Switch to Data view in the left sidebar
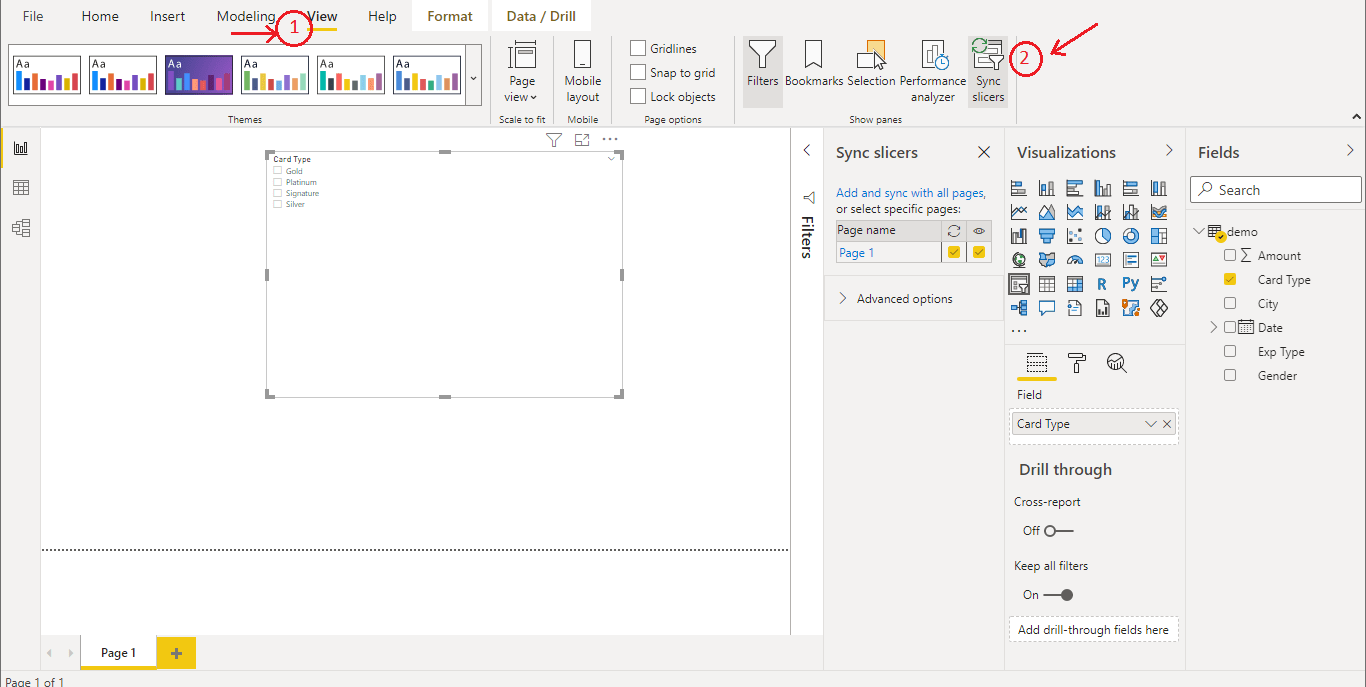 point(21,187)
